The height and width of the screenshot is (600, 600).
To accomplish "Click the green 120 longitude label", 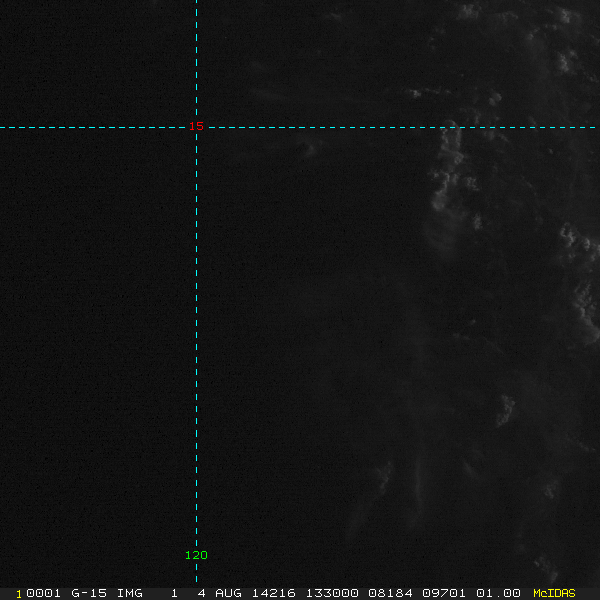I will [x=196, y=555].
